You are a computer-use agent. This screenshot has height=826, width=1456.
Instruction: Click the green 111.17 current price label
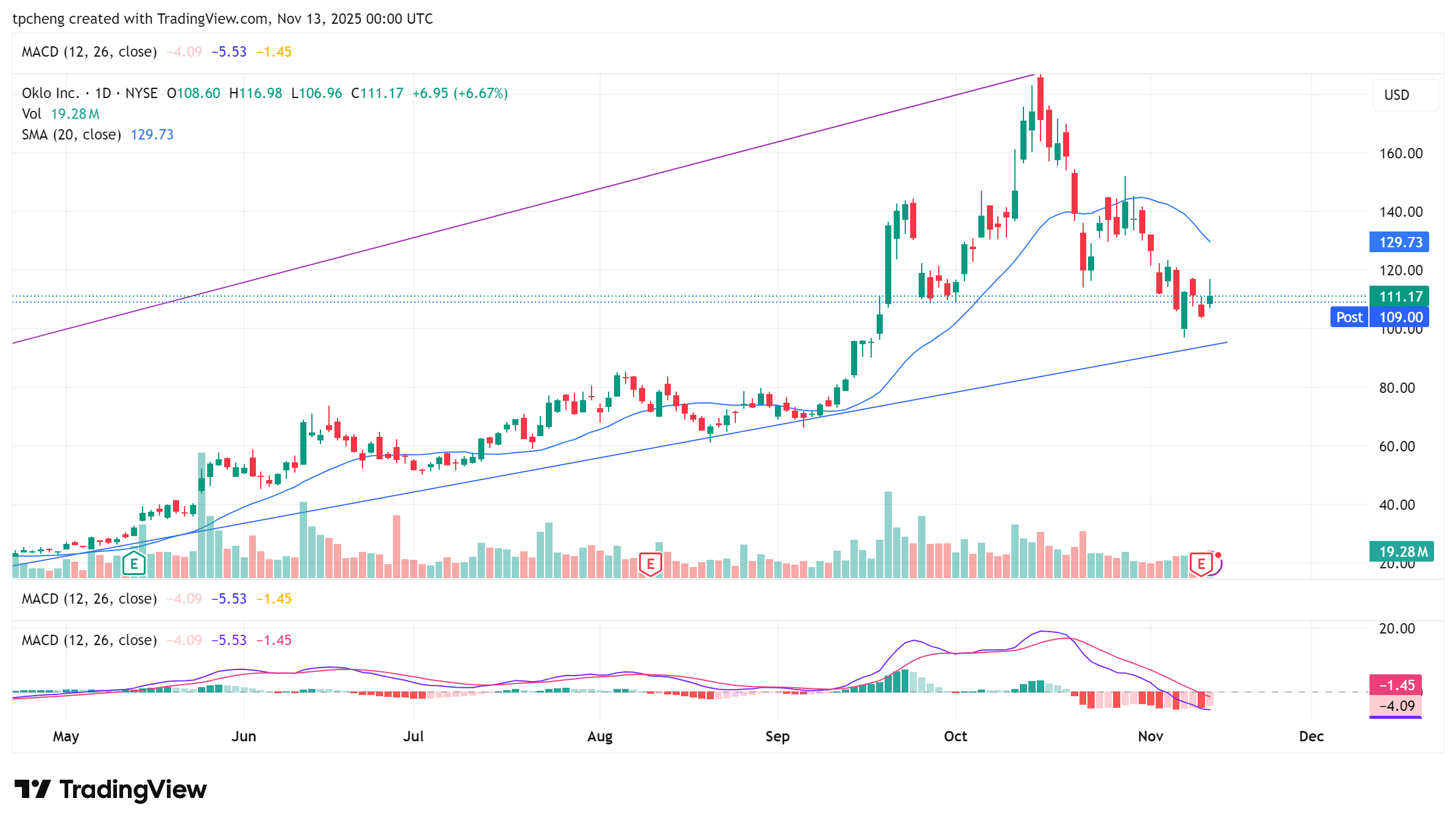(x=1400, y=297)
